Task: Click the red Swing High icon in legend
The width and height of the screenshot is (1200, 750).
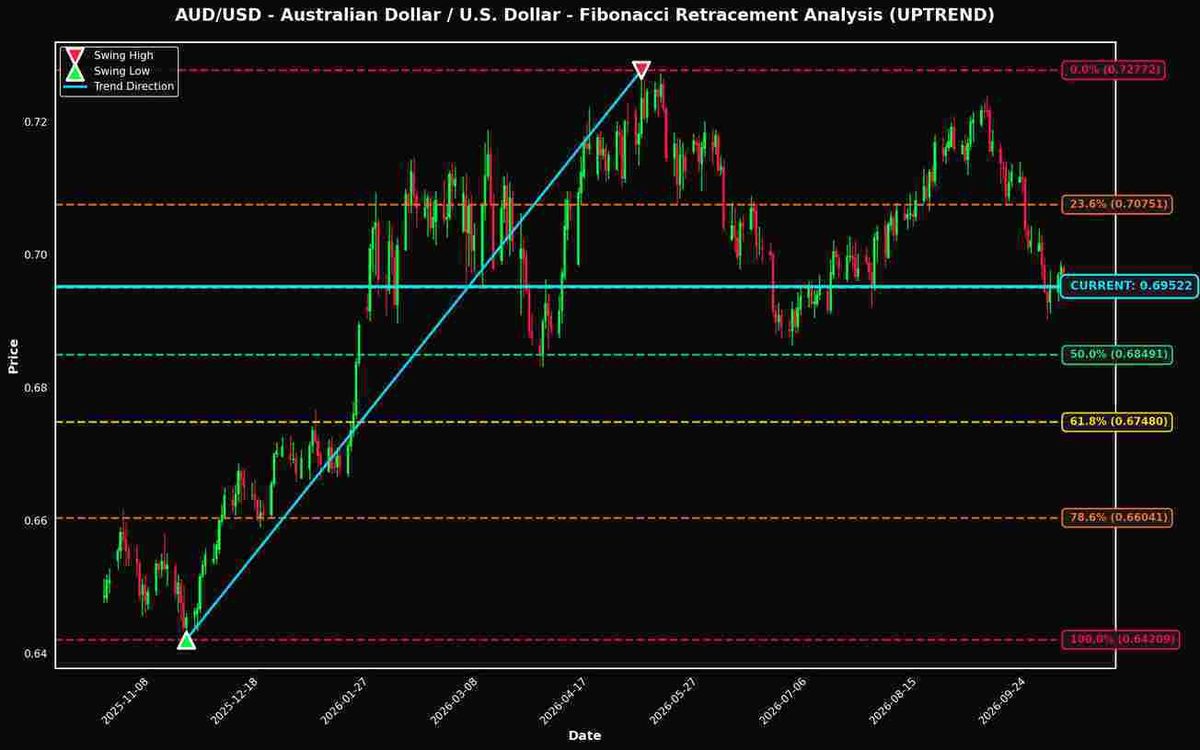Action: click(x=75, y=55)
